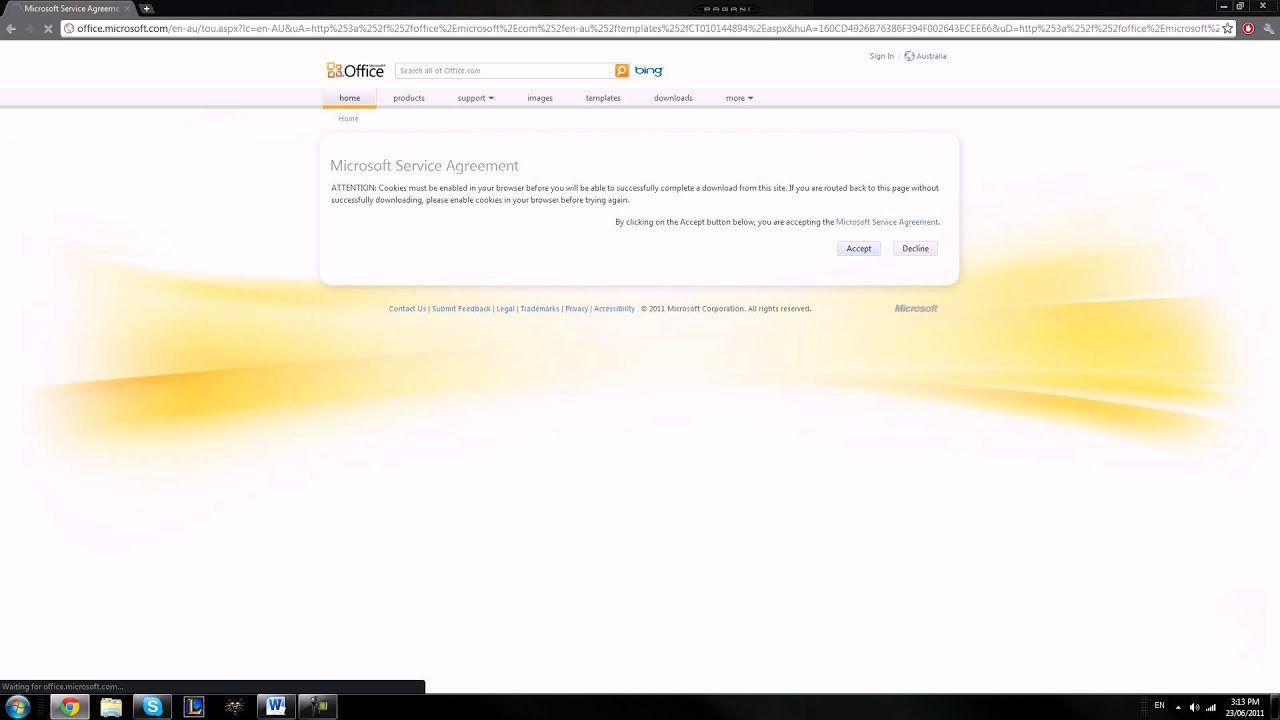
Task: Open a new browser tab with the plus button
Action: point(146,8)
